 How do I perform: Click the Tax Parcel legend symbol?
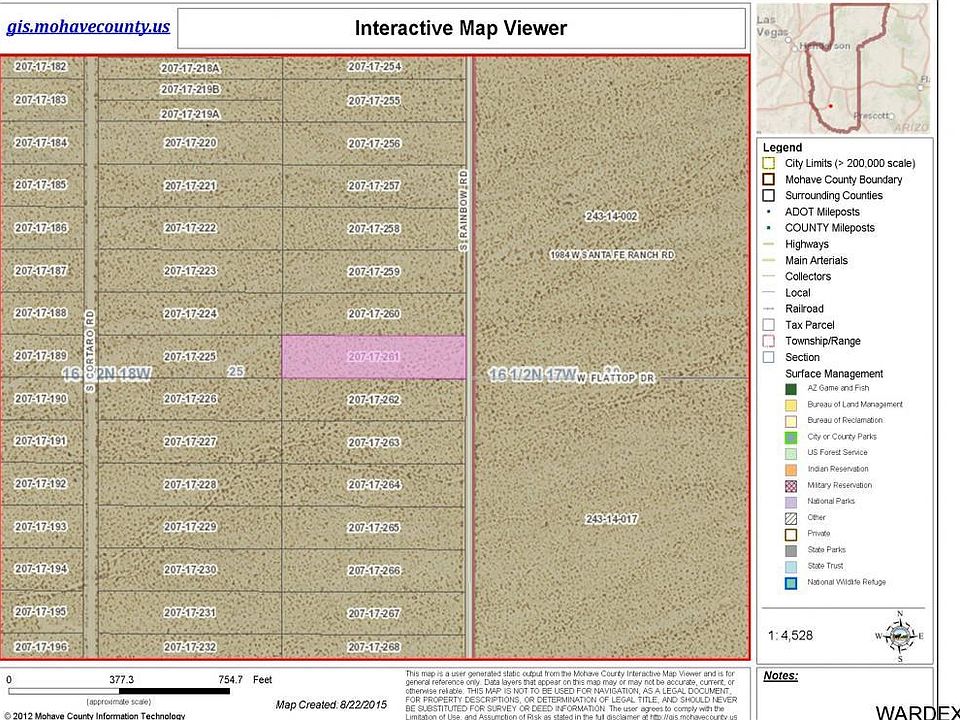768,325
